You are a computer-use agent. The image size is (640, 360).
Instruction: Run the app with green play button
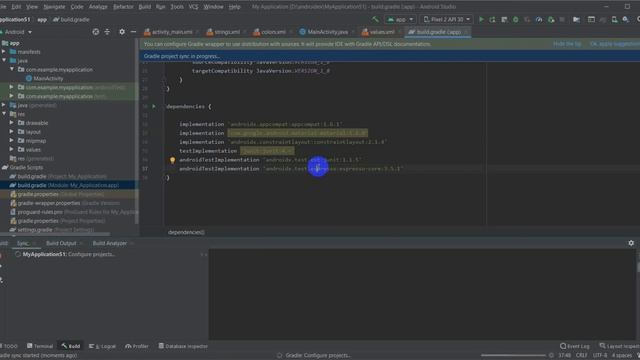pos(481,19)
